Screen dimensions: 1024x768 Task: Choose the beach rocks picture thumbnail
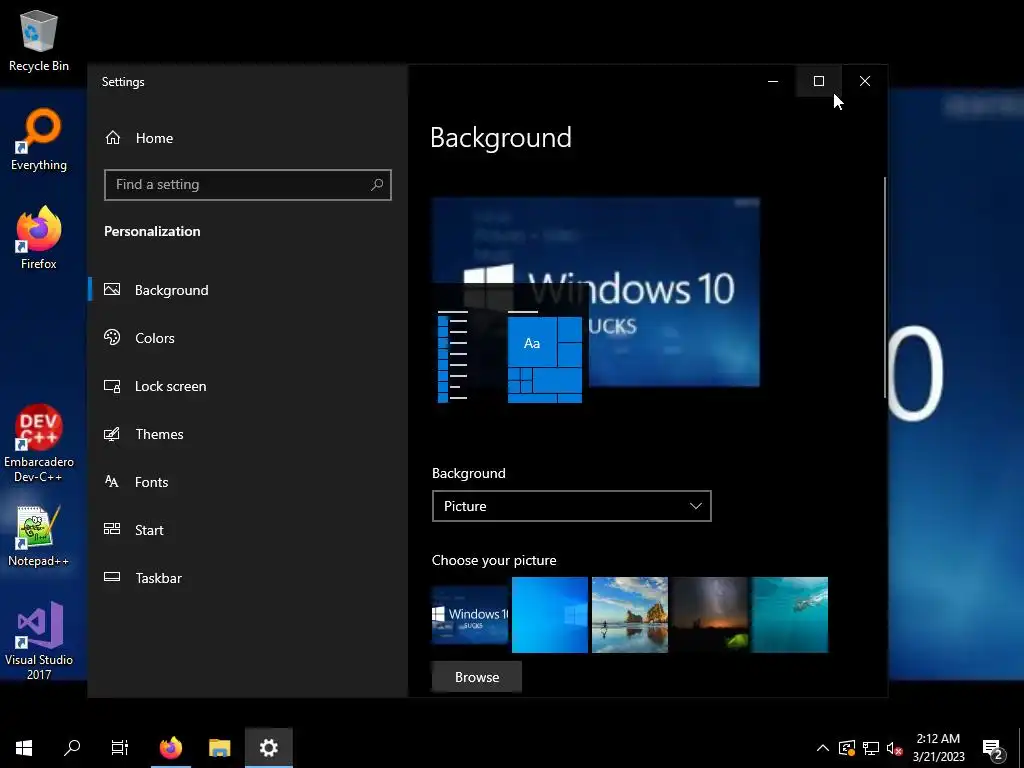point(630,615)
